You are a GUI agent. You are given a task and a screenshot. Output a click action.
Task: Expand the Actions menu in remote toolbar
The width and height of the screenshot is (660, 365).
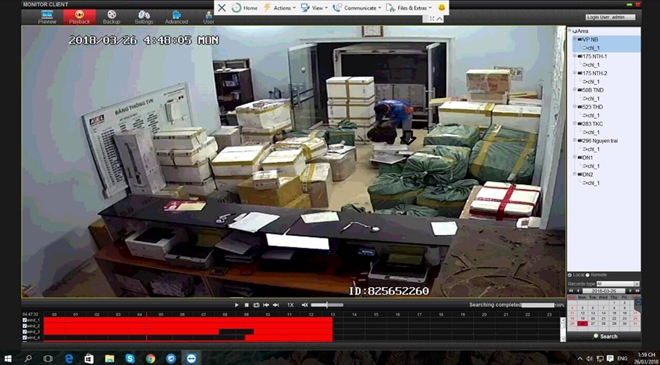(x=279, y=8)
